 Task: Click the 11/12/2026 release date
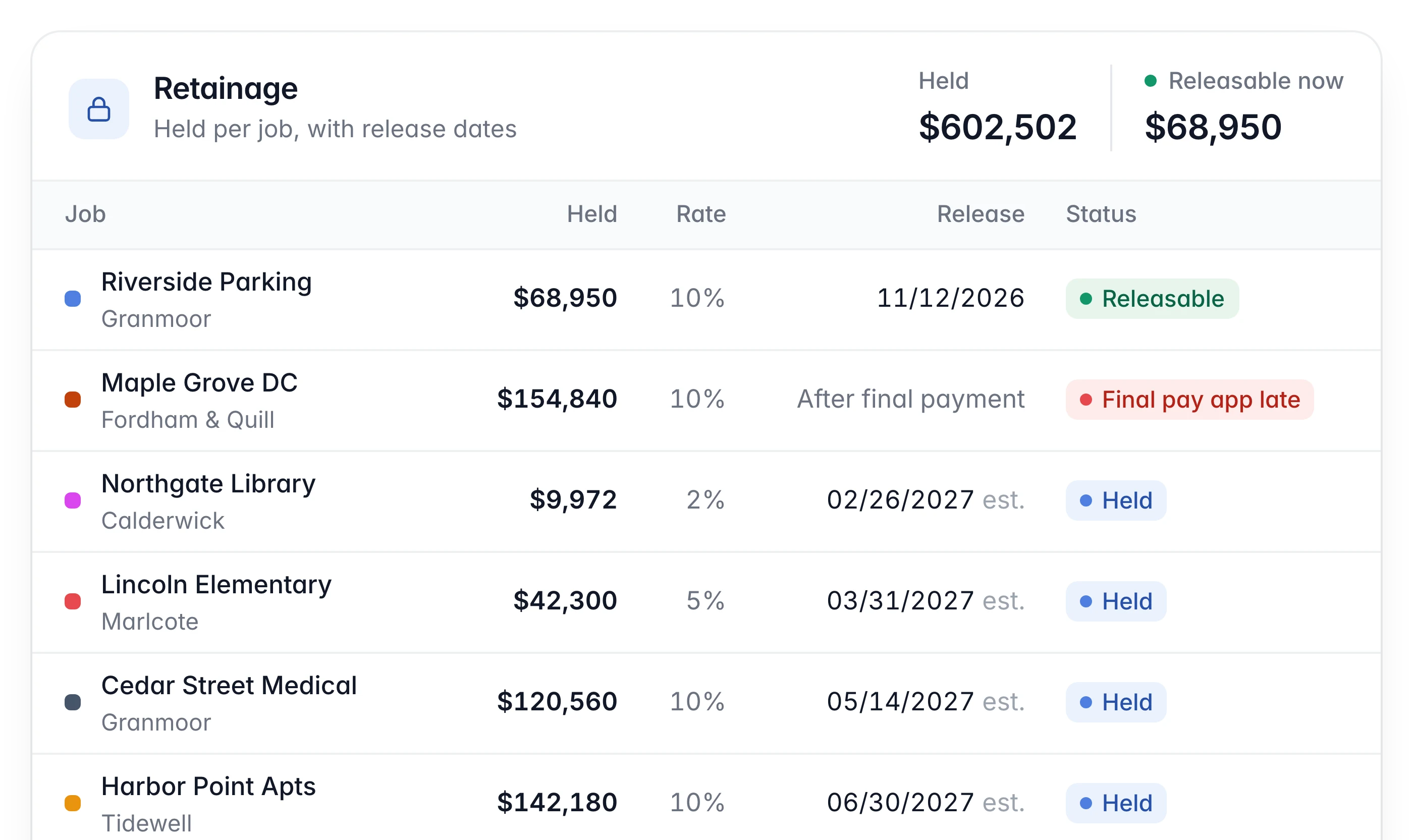[x=950, y=298]
